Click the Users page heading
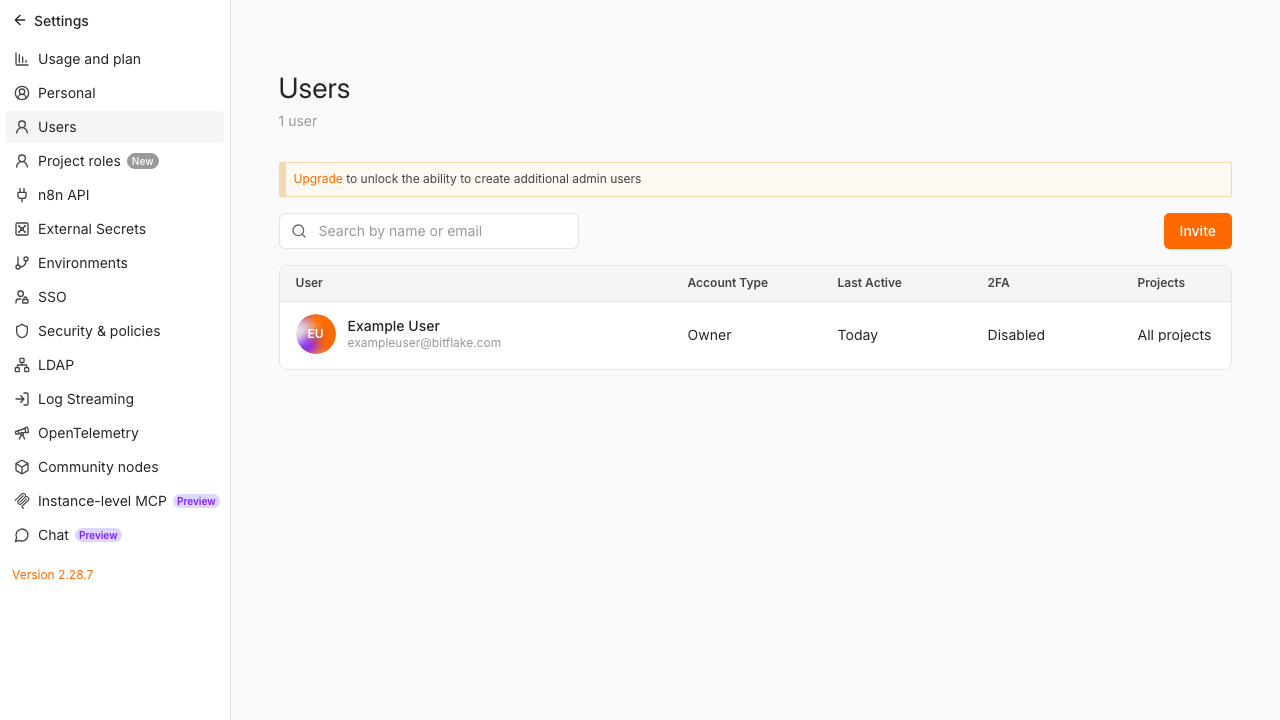The width and height of the screenshot is (1280, 720). (x=314, y=88)
